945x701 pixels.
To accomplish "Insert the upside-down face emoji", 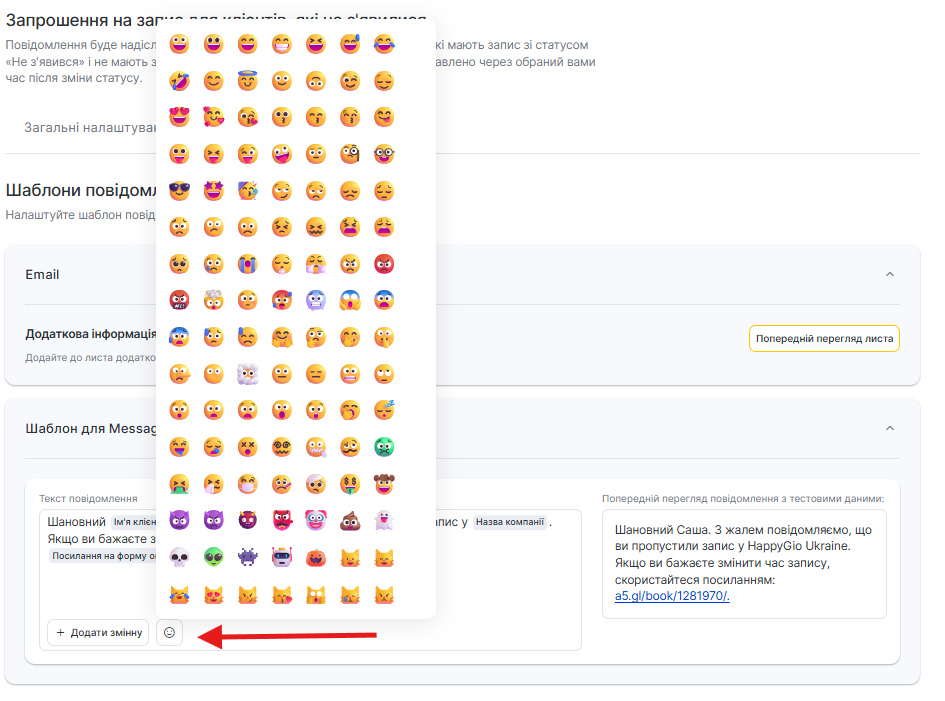I will [x=316, y=80].
